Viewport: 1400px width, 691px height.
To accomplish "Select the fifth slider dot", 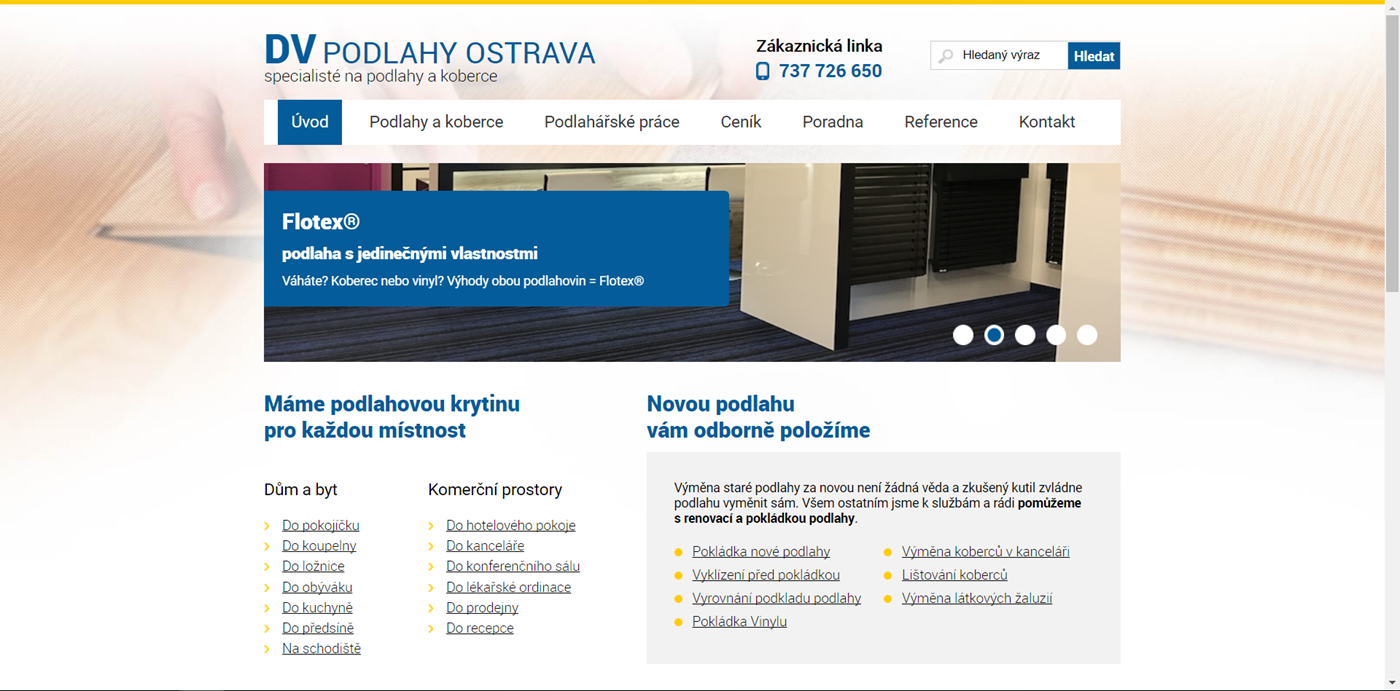I will click(x=1087, y=335).
